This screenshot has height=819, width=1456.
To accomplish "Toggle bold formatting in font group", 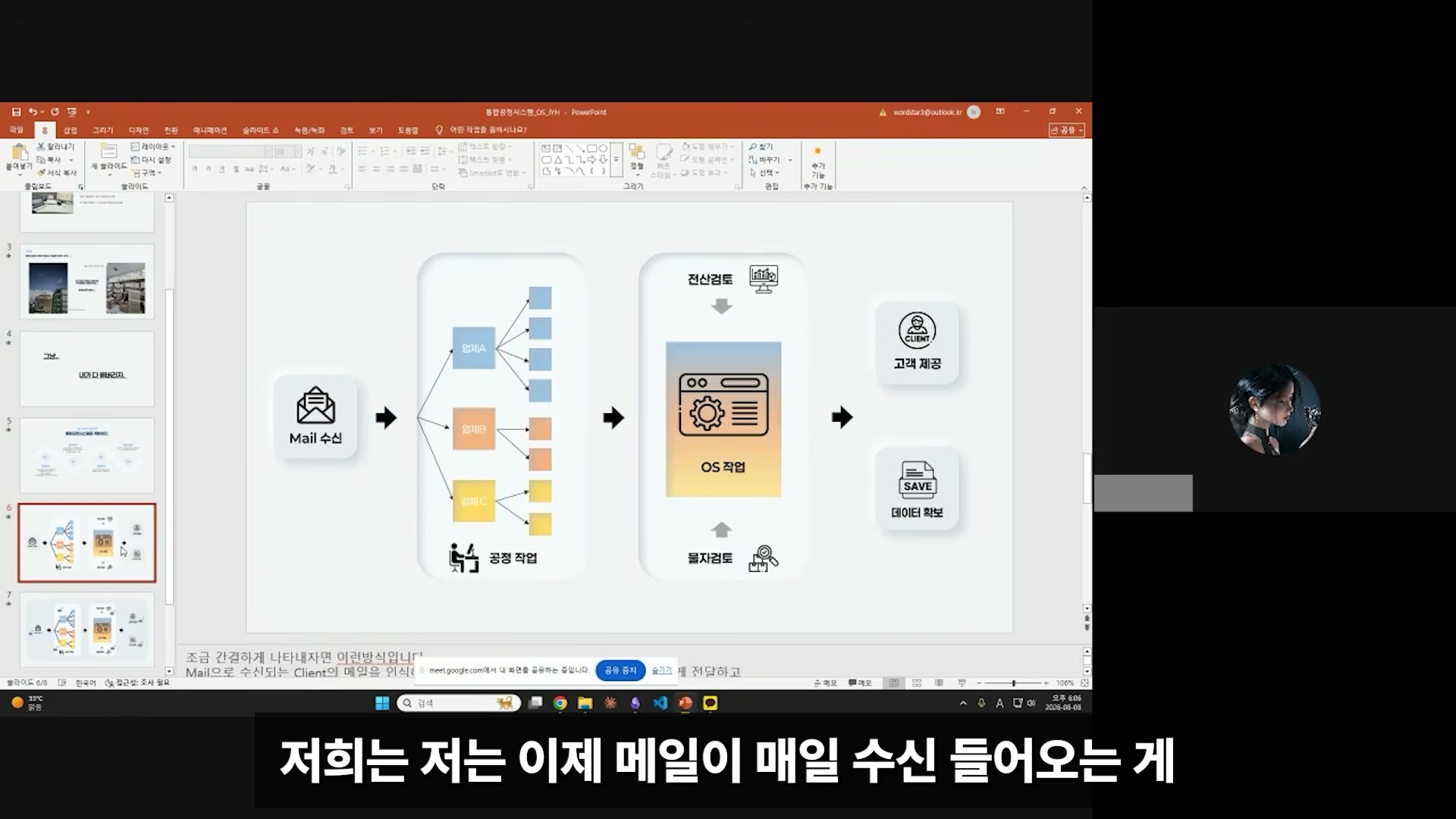I will click(195, 169).
